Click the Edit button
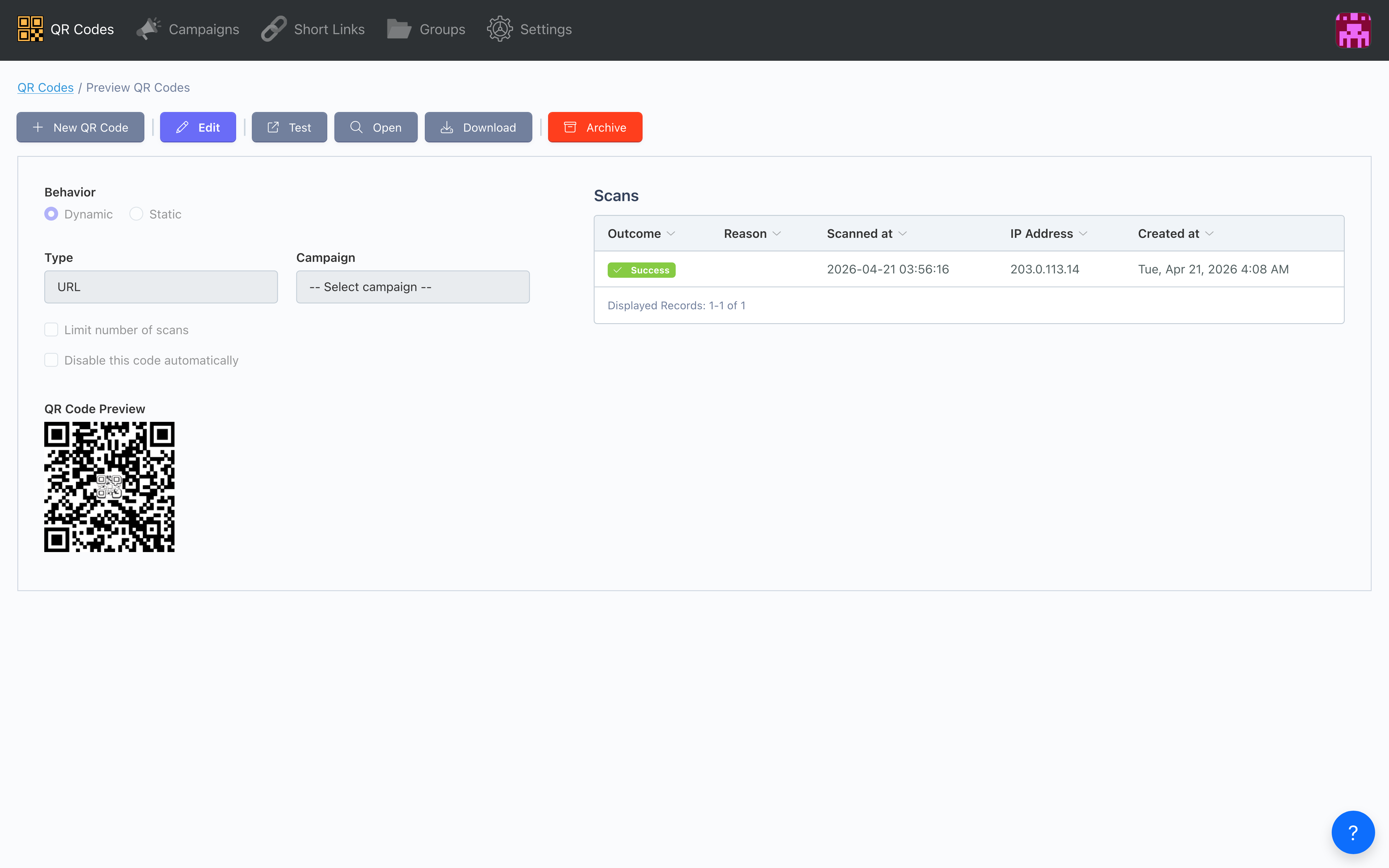 click(x=198, y=127)
